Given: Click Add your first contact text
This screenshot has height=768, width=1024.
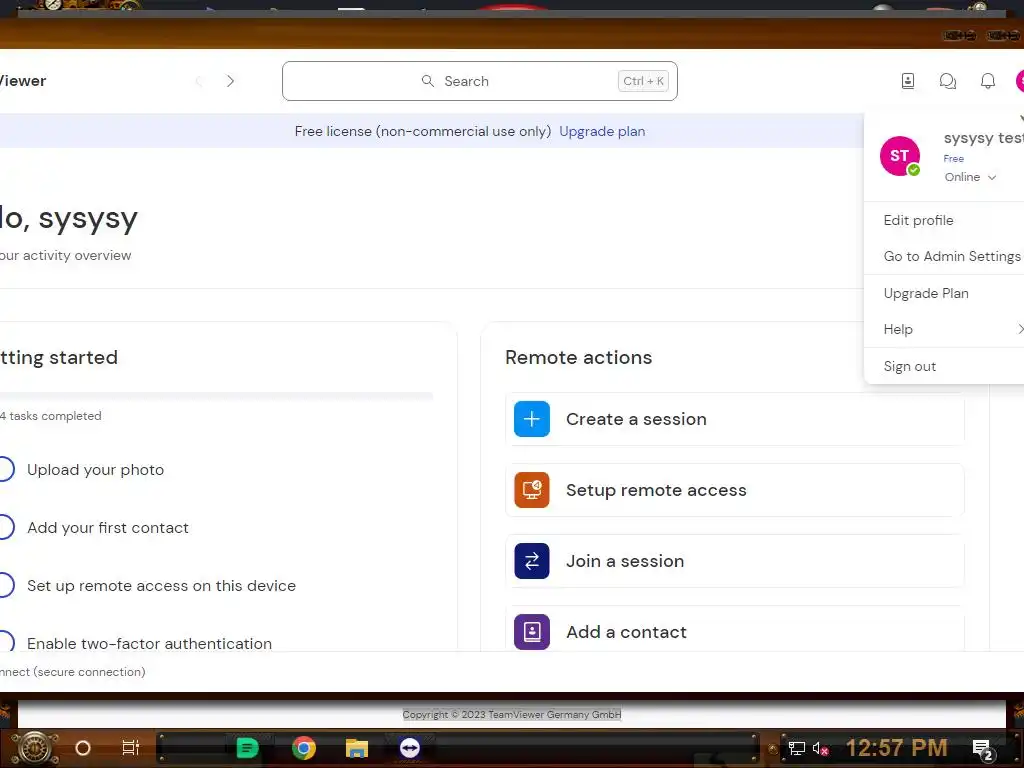Looking at the screenshot, I should click(x=108, y=528).
